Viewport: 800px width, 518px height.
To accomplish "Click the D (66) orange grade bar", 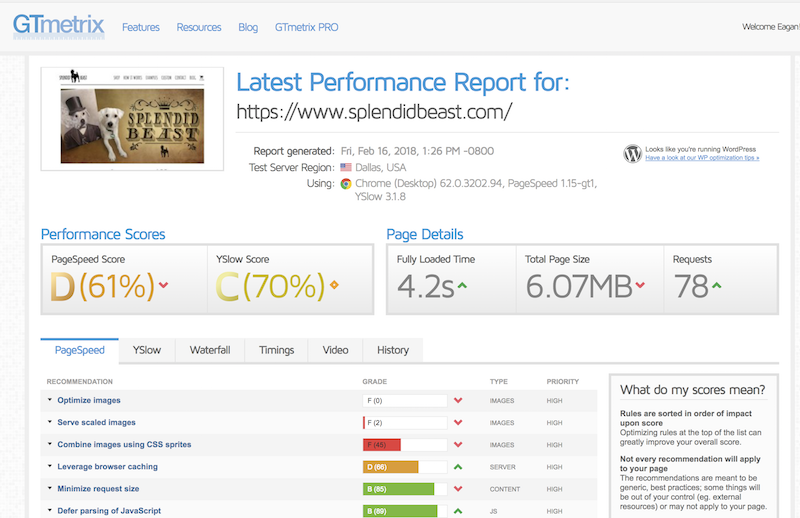I will pos(405,466).
